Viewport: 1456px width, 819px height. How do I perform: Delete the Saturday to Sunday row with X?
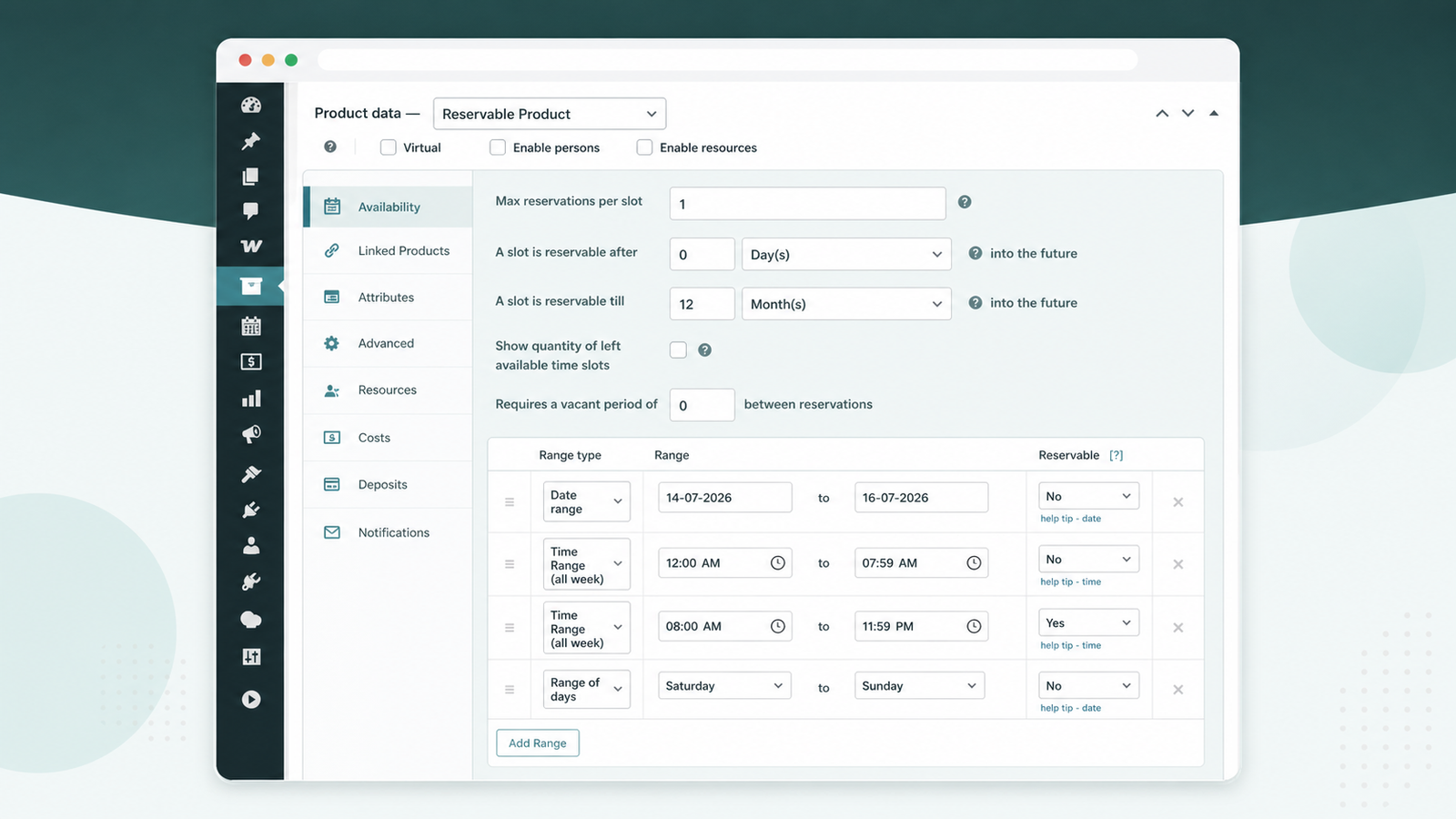click(1178, 690)
